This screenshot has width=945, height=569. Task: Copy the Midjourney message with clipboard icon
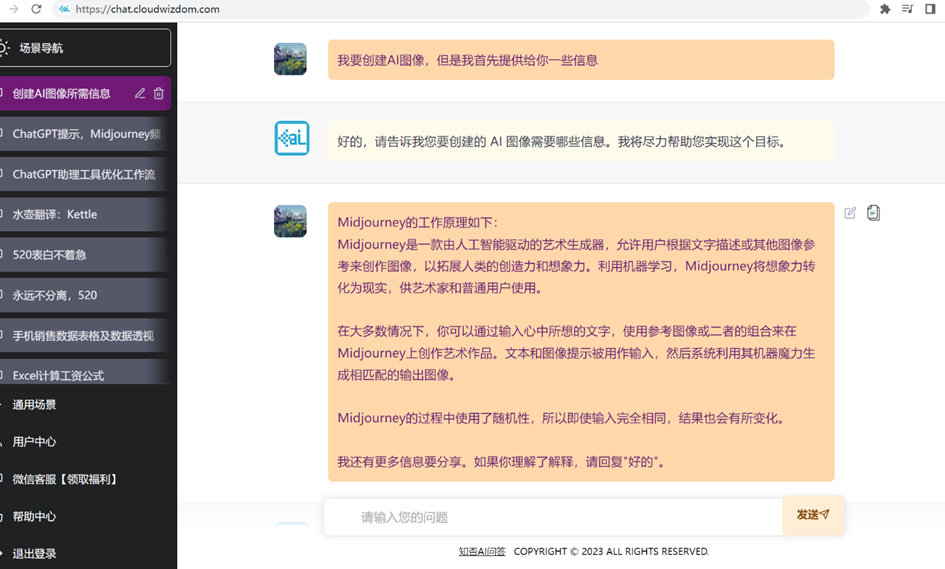873,213
